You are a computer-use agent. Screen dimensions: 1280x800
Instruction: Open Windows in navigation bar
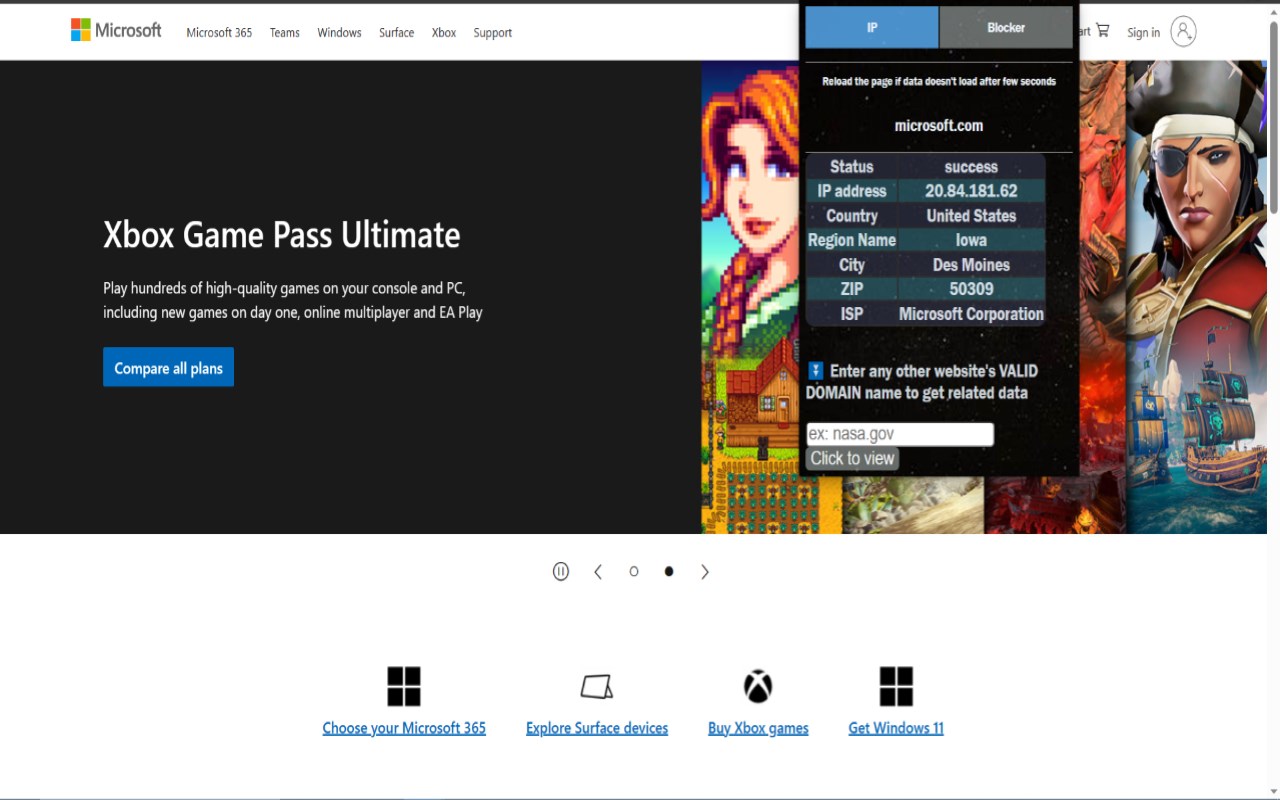(339, 33)
